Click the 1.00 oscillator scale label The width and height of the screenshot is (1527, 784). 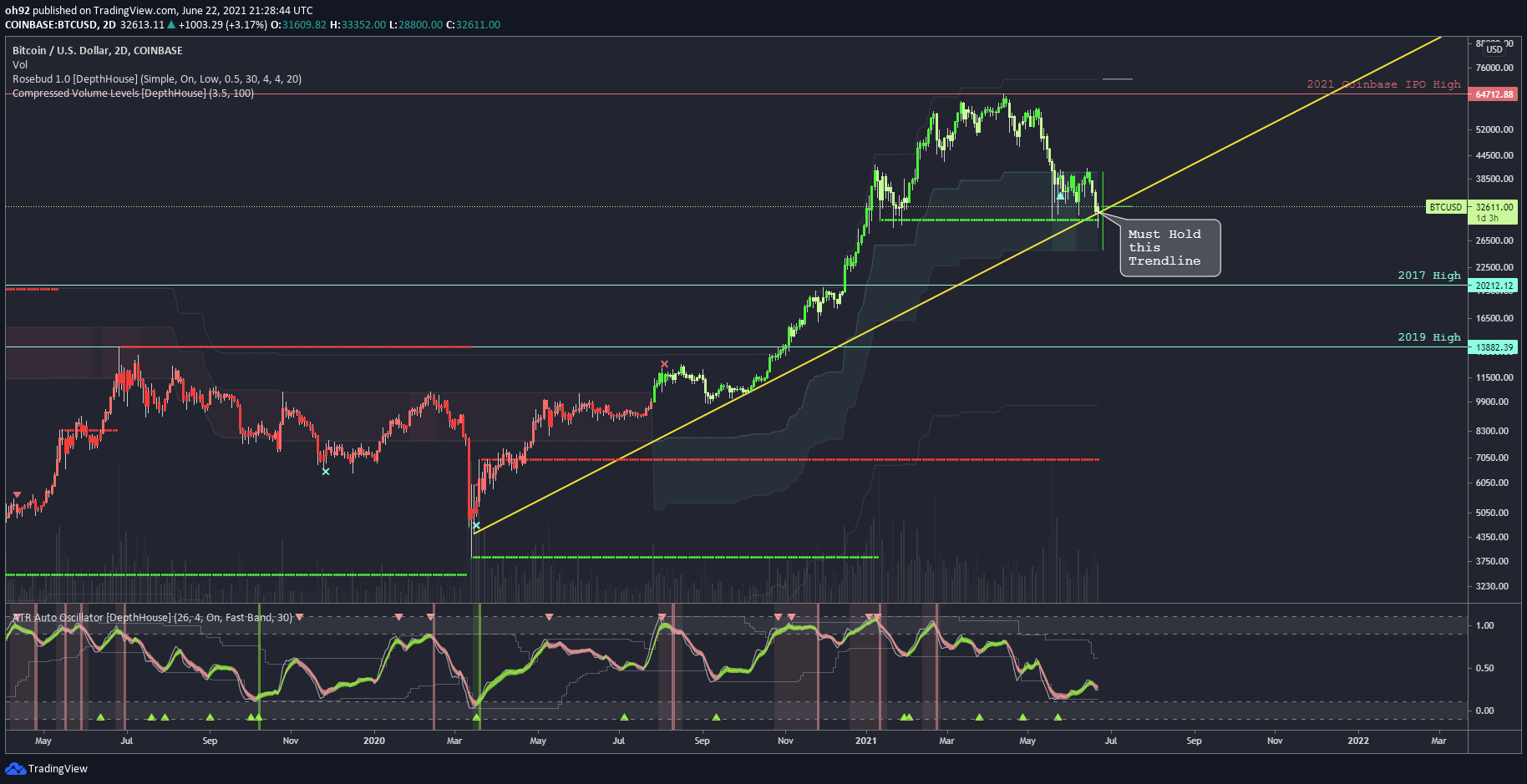tap(1484, 625)
